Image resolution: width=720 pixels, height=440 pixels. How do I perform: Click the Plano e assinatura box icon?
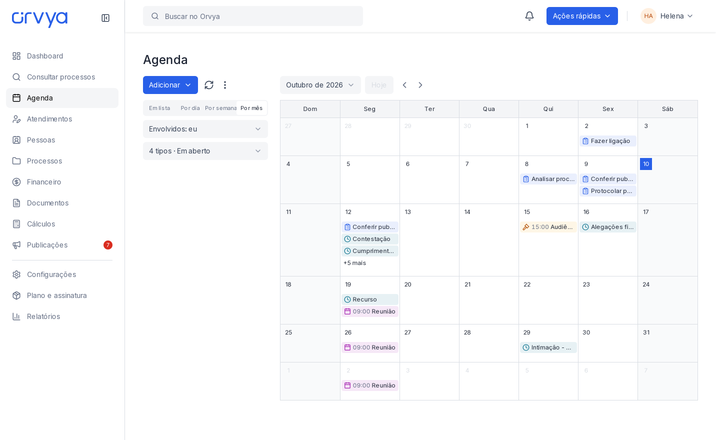pyautogui.click(x=17, y=295)
